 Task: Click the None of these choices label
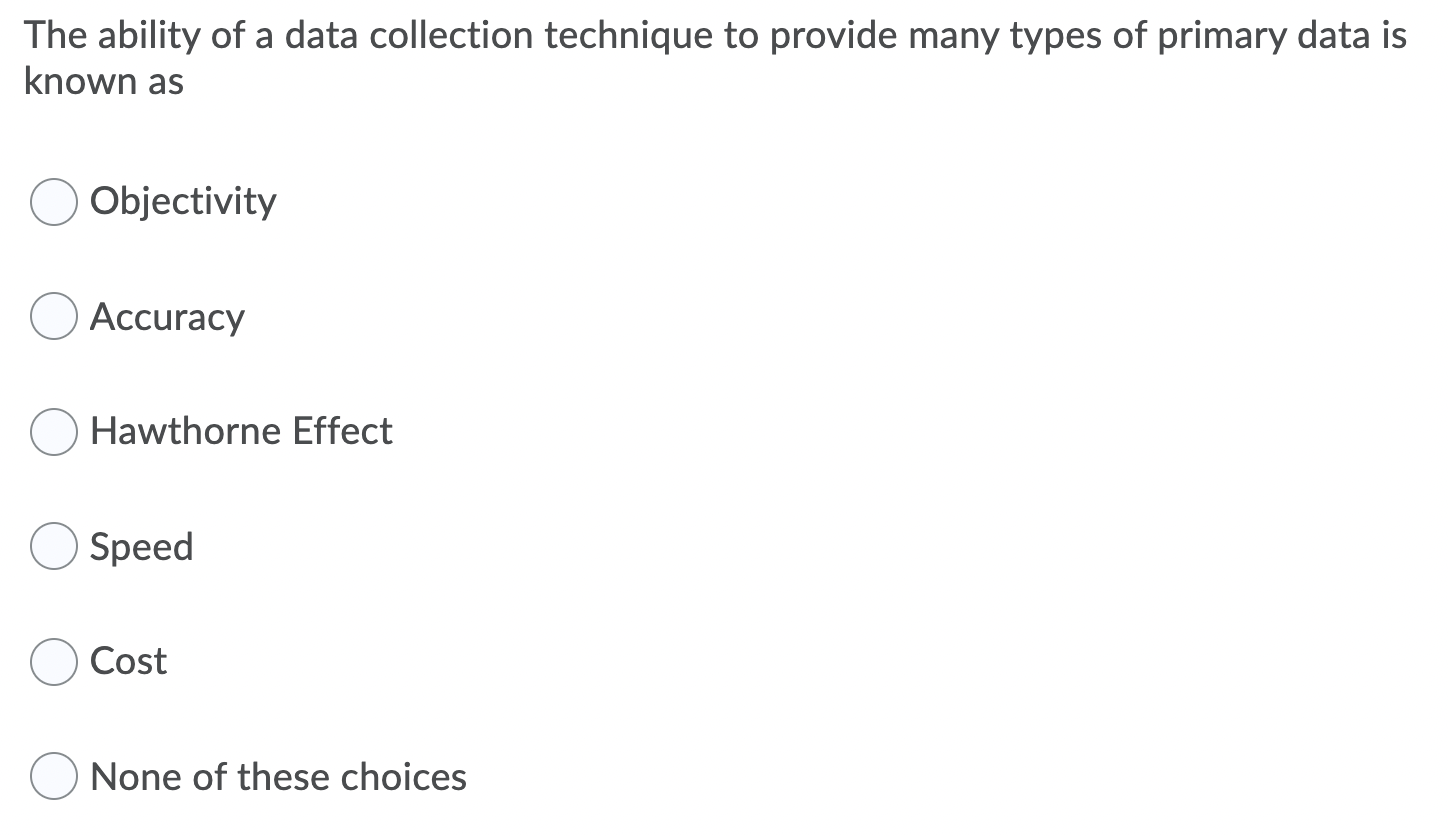pos(278,775)
